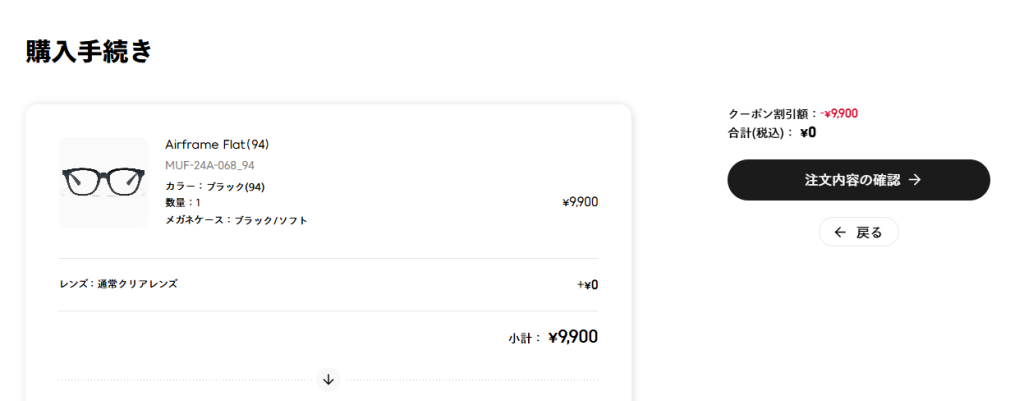Click the bold subtotal amount ¥9,900

pyautogui.click(x=573, y=337)
